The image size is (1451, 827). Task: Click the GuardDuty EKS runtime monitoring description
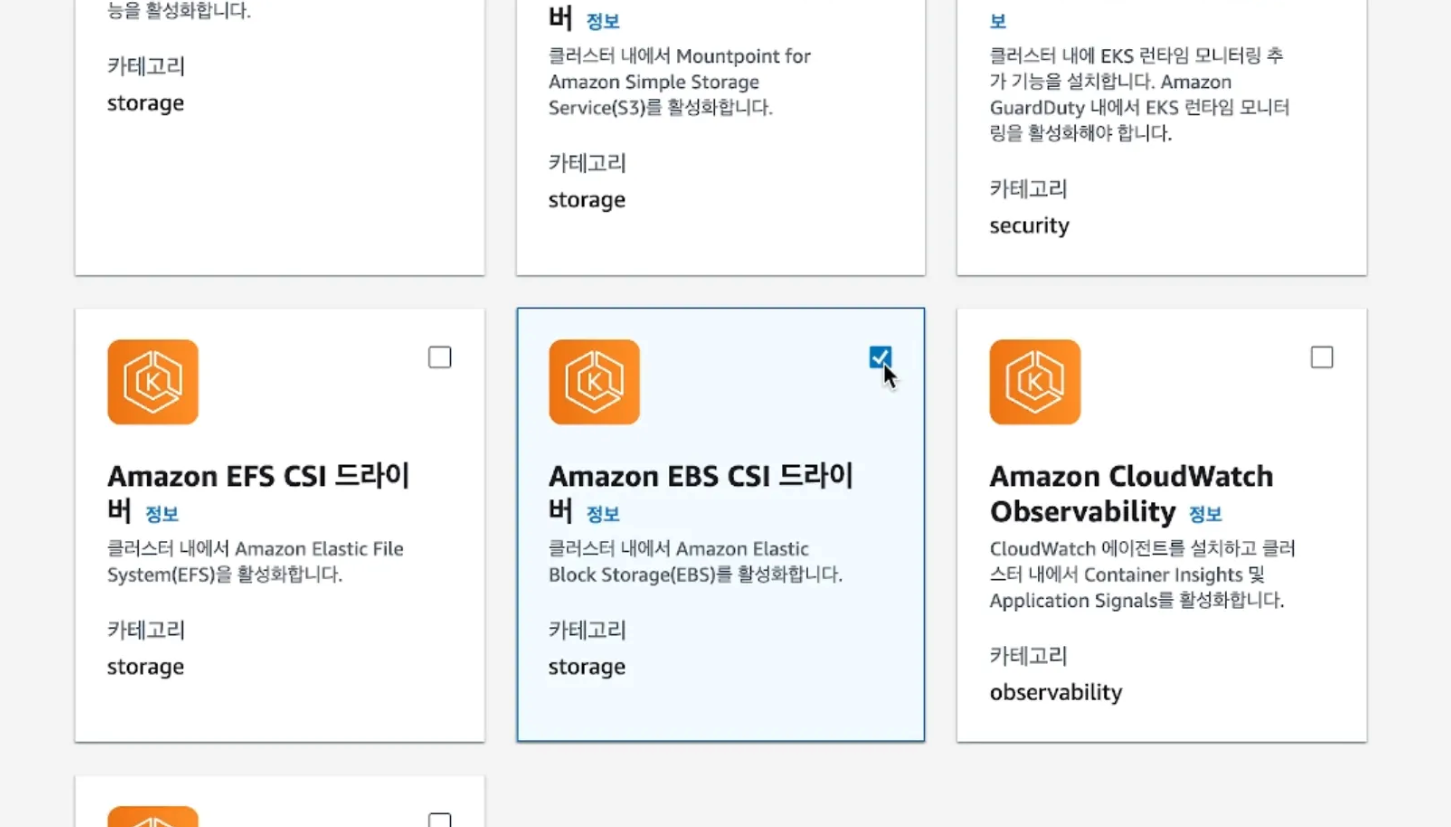click(1140, 95)
